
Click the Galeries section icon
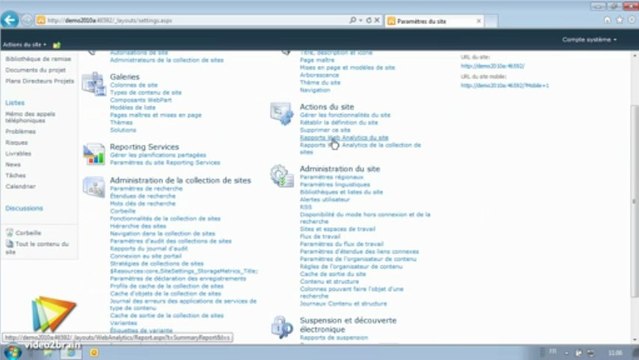(94, 84)
